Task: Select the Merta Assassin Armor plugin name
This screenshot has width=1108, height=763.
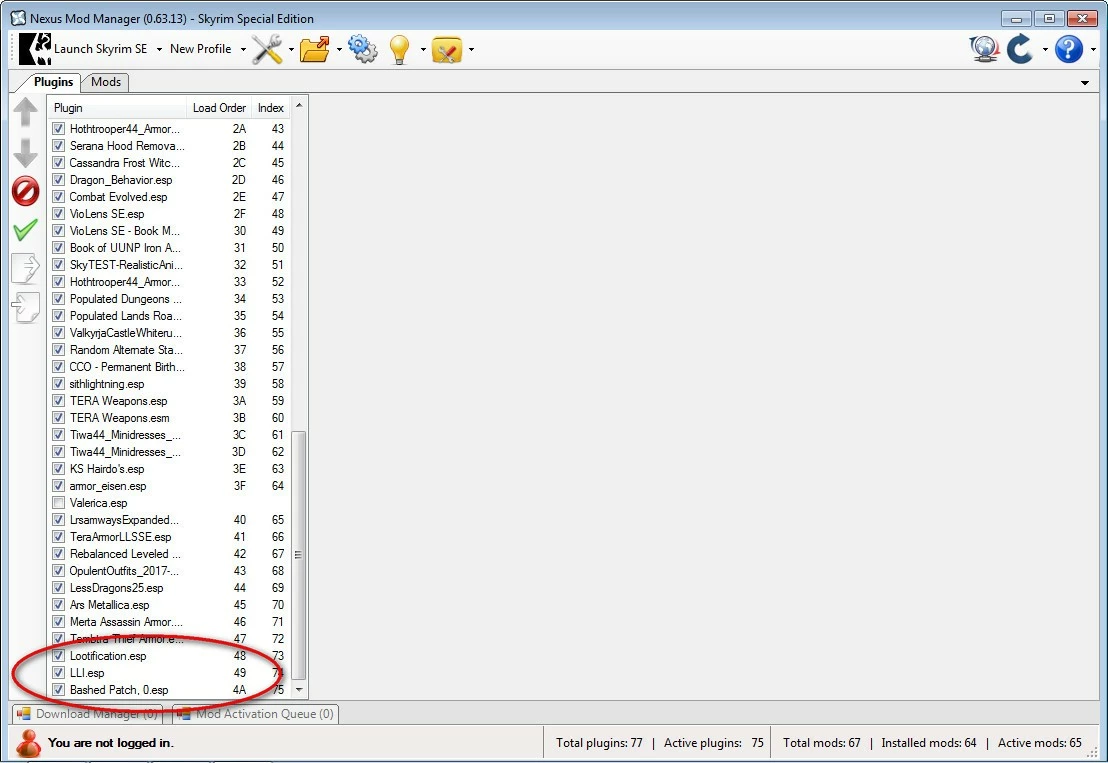Action: point(126,622)
